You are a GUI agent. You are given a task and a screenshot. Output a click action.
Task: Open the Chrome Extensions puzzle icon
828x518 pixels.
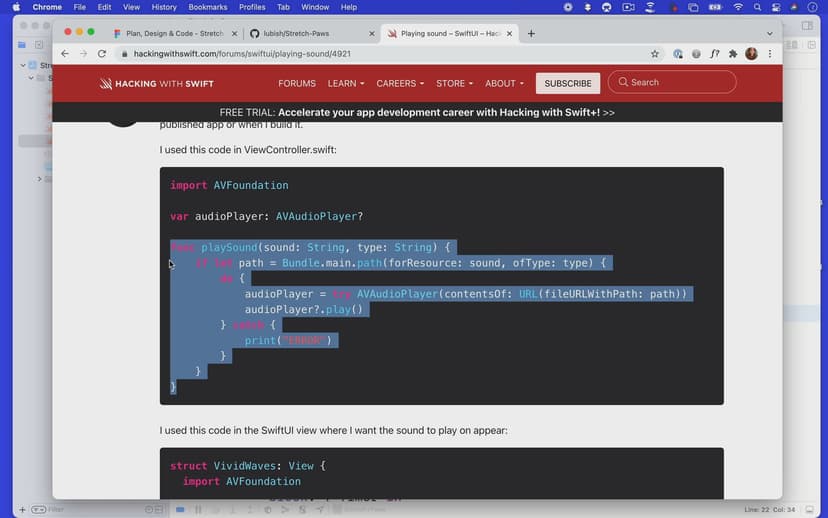733,54
